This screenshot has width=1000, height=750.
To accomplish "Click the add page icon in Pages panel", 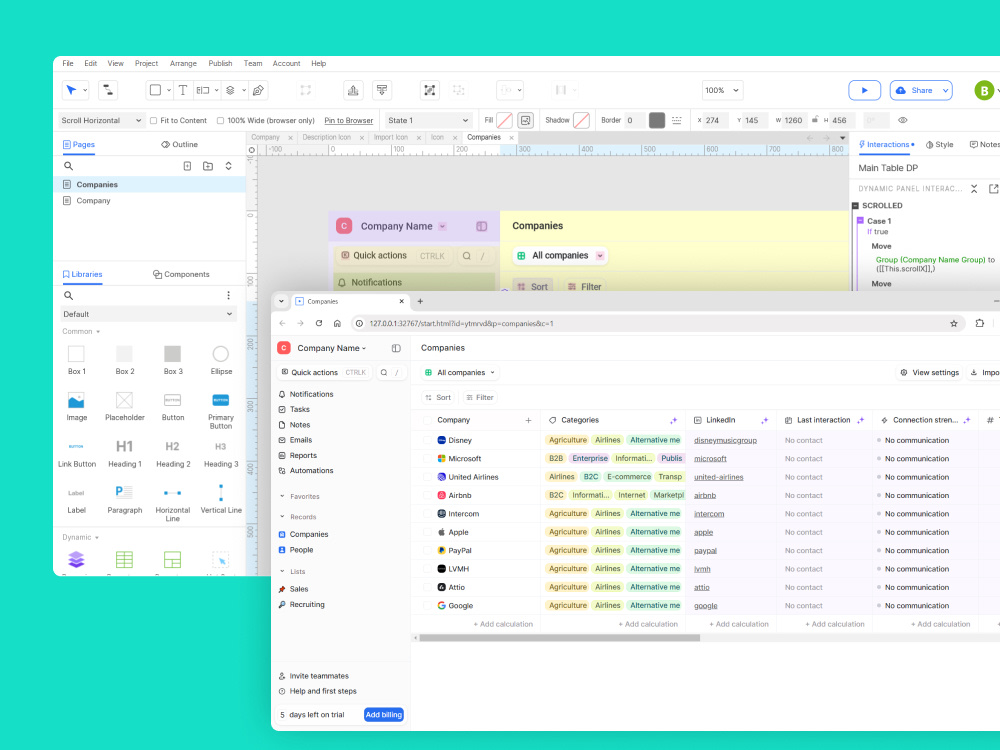I will (188, 166).
